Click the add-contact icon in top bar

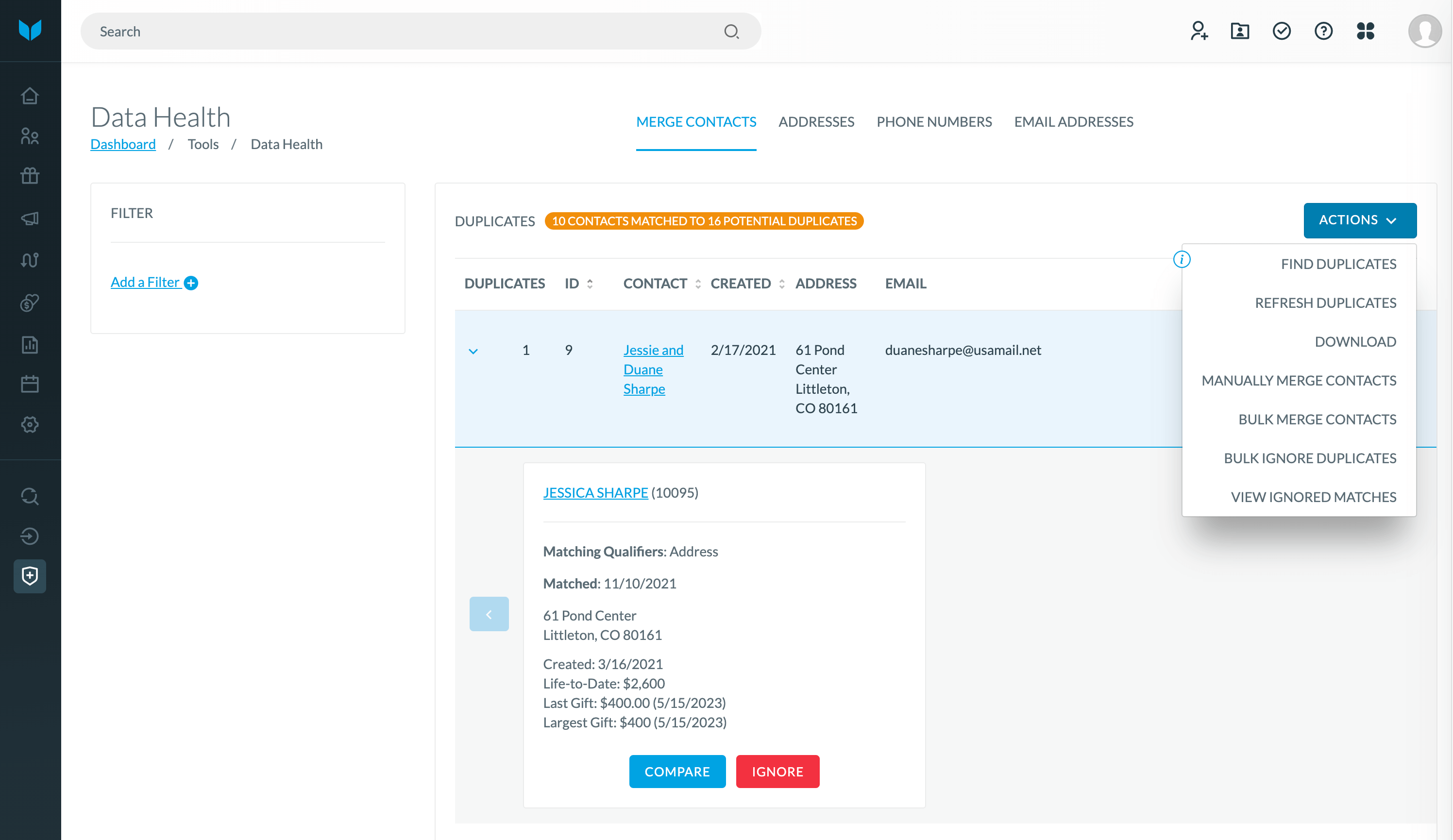pos(1200,31)
